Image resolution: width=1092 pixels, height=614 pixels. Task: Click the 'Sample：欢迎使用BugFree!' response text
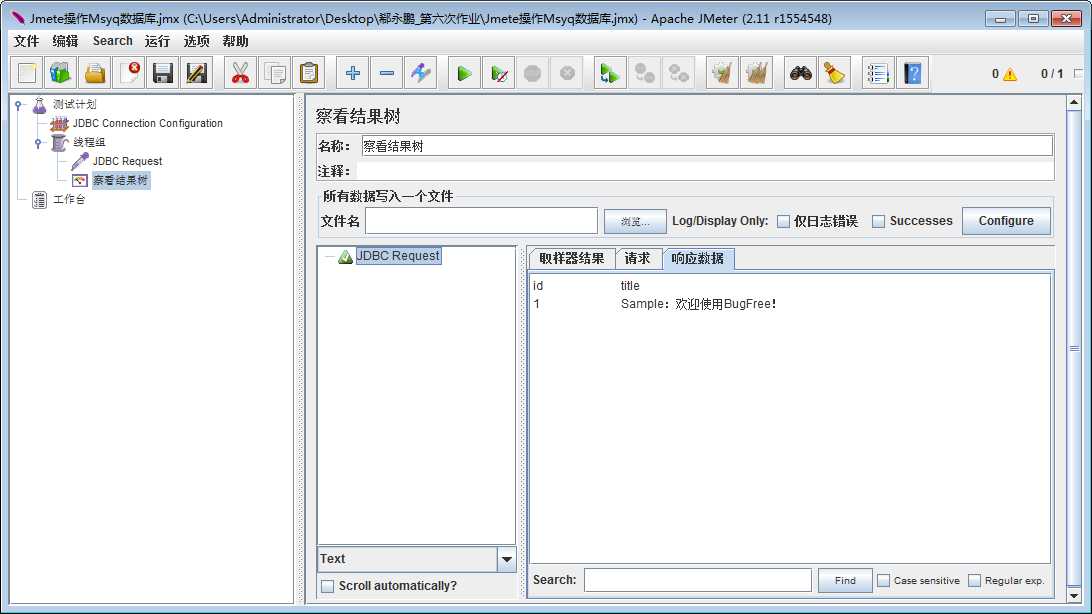pos(699,304)
